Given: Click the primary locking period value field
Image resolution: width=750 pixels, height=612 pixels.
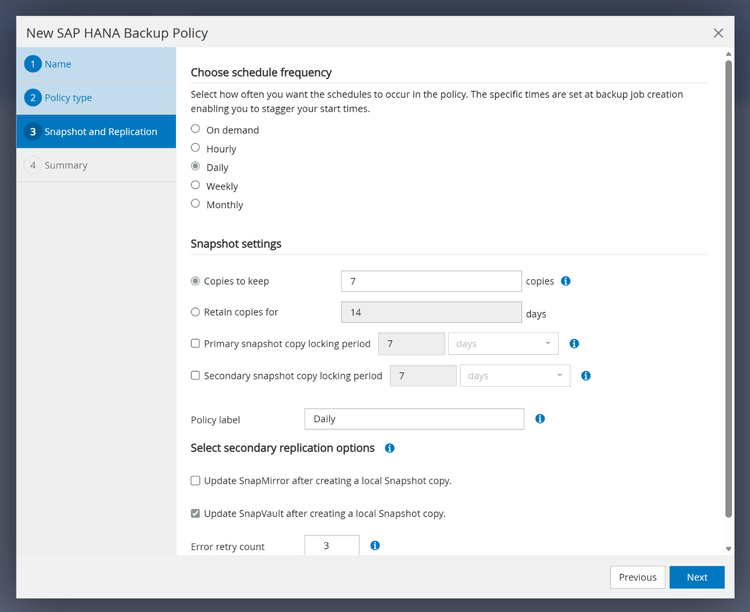Looking at the screenshot, I should pyautogui.click(x=411, y=344).
